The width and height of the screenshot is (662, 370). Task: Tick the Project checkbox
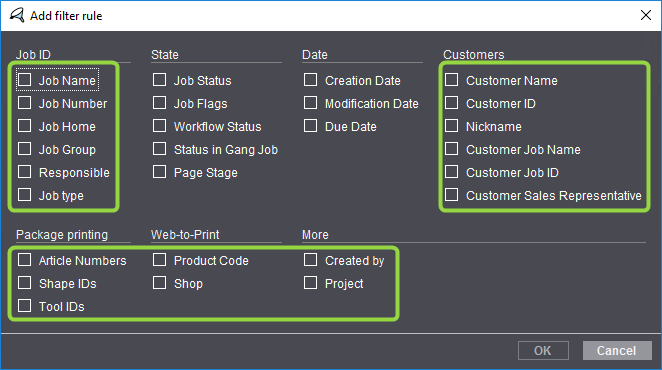(310, 283)
